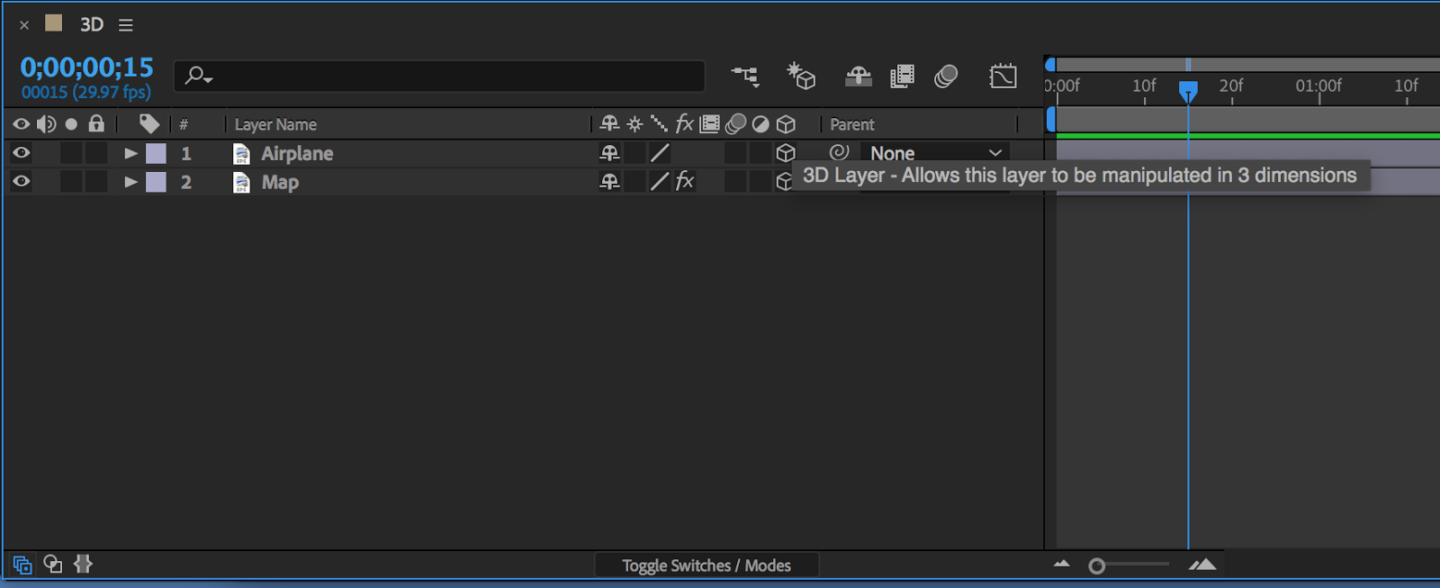Screen dimensions: 1440x588
Task: Open the Graph Editor
Action: [1003, 76]
